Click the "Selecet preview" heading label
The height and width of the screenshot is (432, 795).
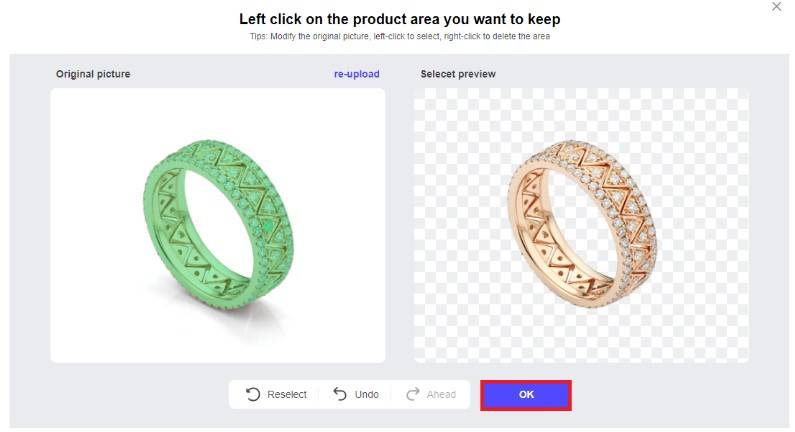[x=458, y=74]
